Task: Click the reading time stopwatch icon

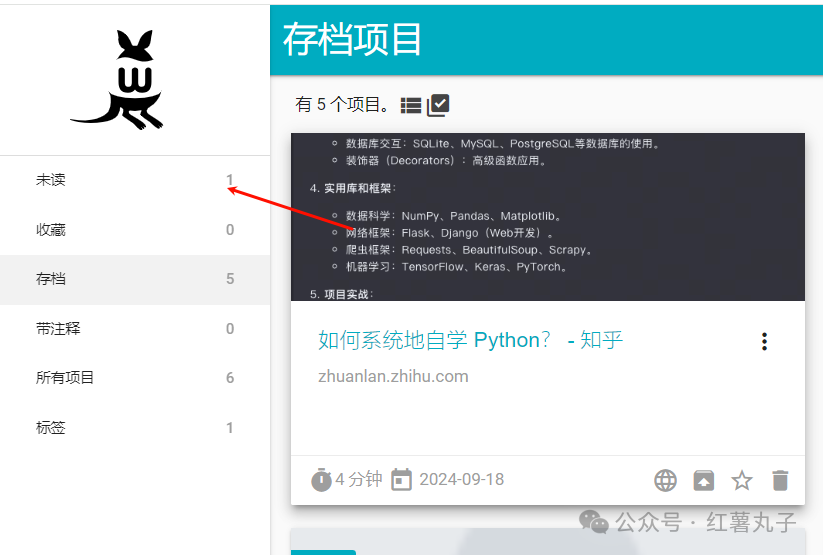Action: tap(321, 480)
